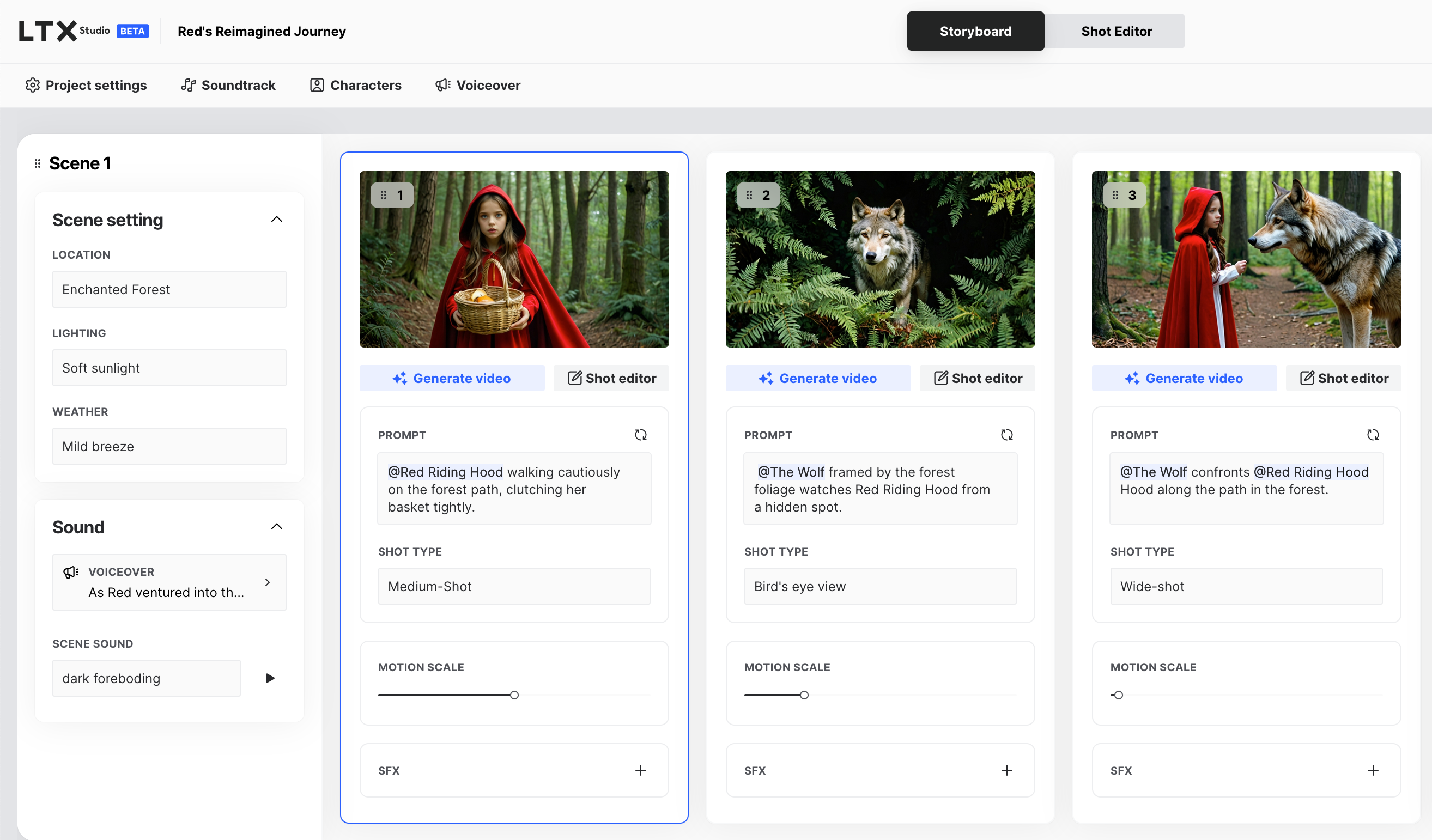Click sparkle icon on shot 3 Generate video

pos(1131,378)
